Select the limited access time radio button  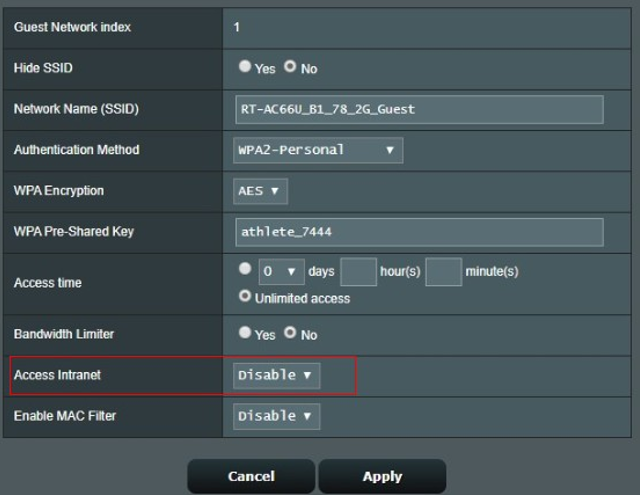[245, 270]
